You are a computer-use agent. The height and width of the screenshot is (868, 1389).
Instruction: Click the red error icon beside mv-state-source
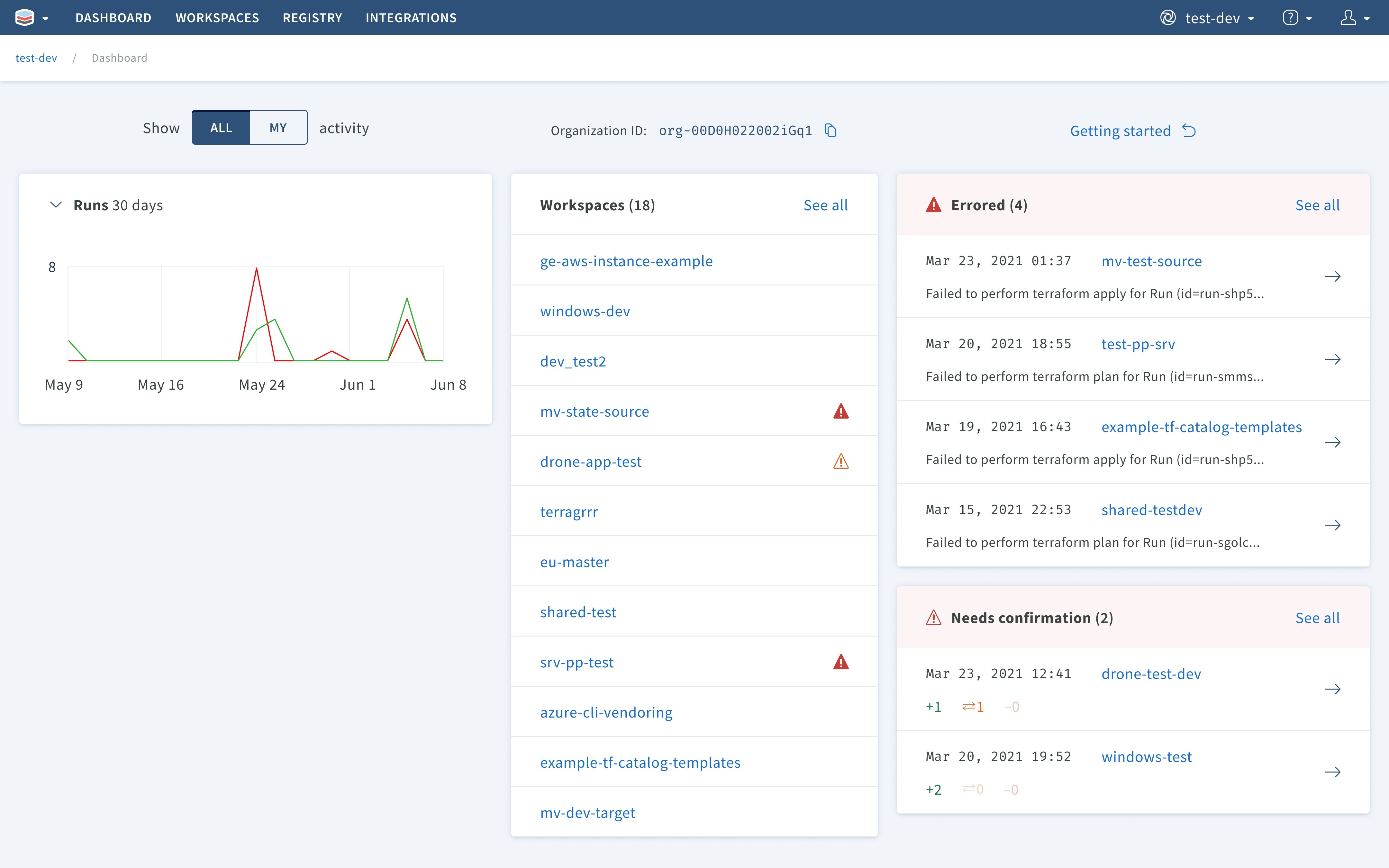click(x=840, y=411)
